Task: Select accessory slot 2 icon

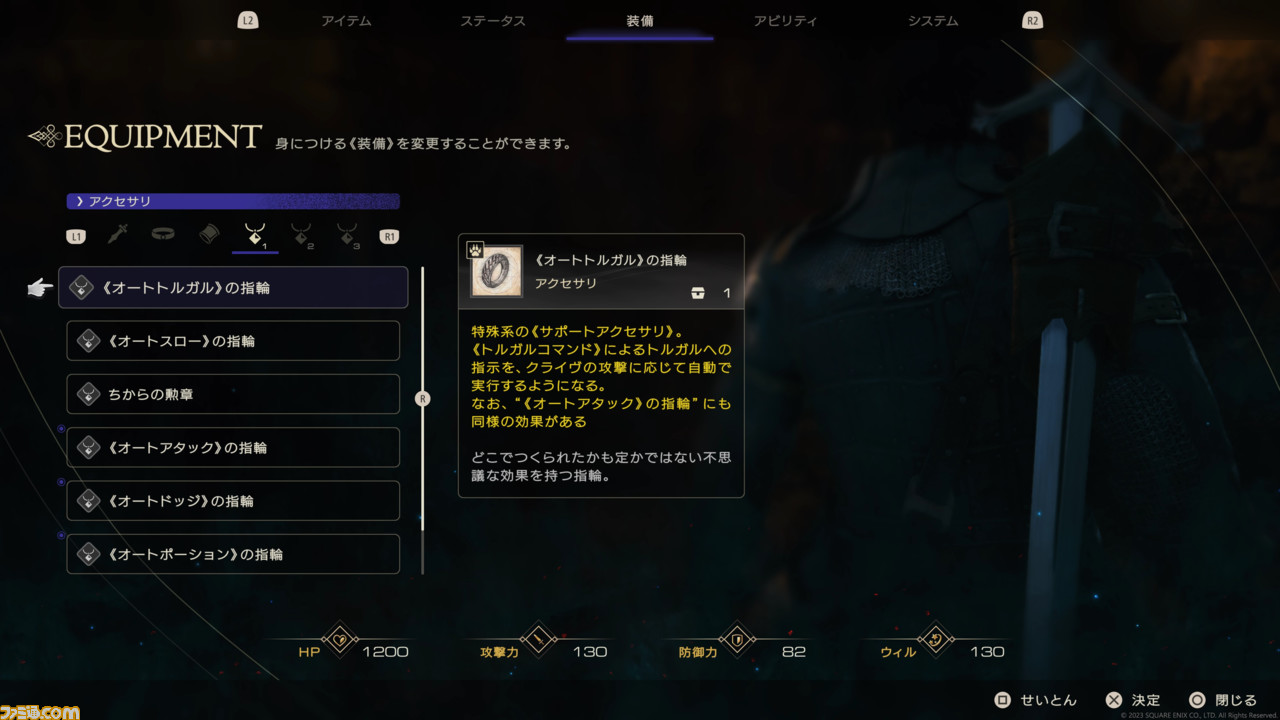Action: [301, 236]
